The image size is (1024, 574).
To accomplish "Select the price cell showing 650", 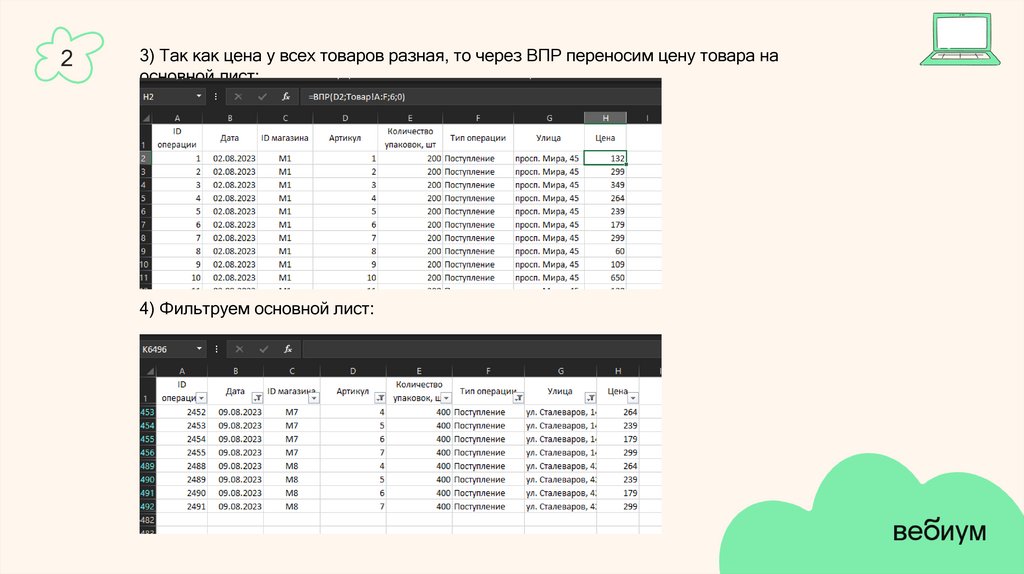I will [x=605, y=278].
